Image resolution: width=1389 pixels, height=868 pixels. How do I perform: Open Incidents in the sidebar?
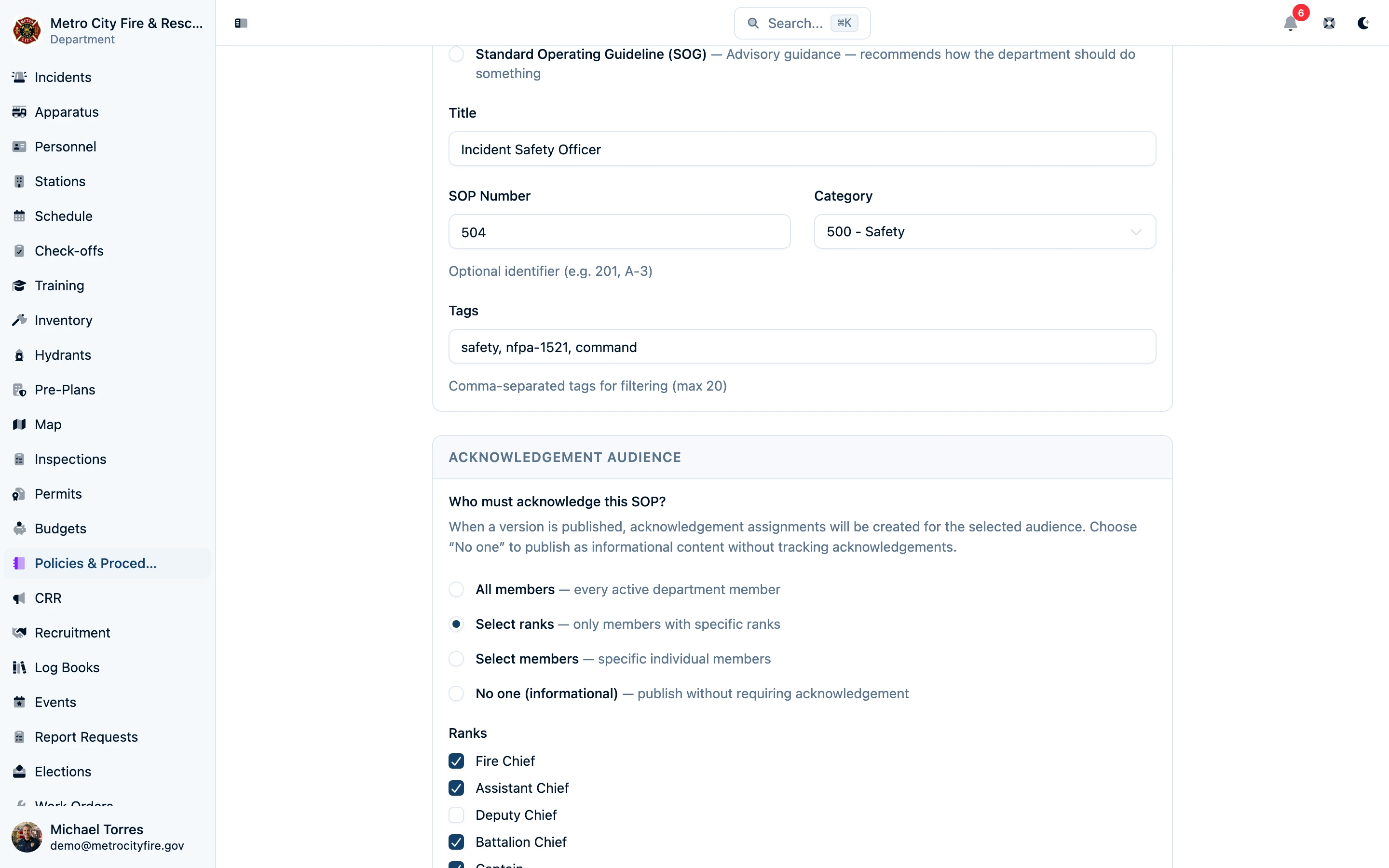108,77
